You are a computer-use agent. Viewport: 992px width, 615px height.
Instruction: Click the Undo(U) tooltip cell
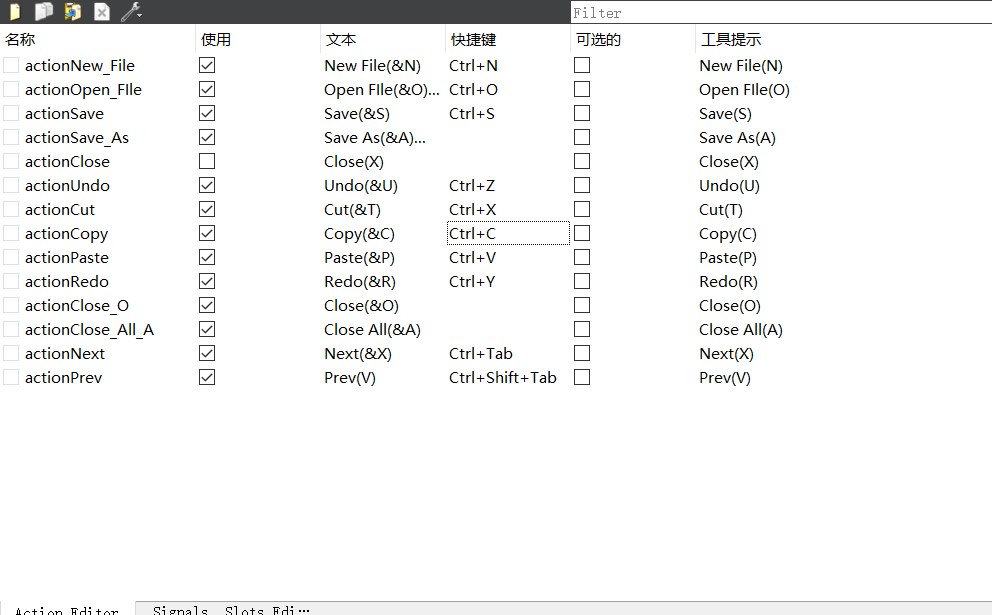point(729,186)
